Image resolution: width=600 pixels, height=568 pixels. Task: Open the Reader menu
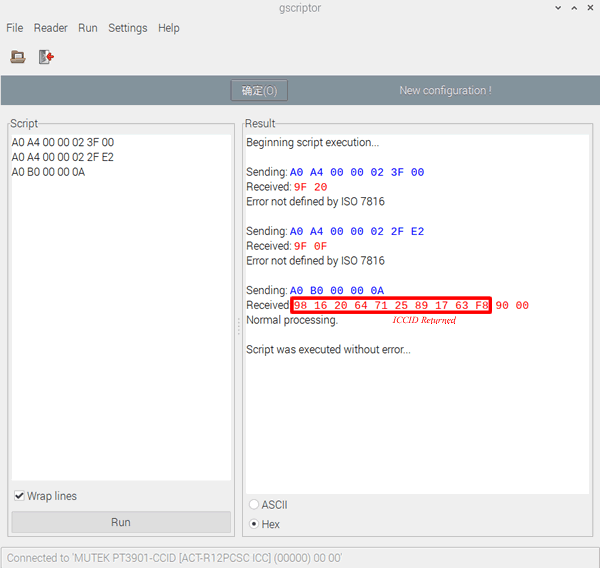[x=51, y=28]
